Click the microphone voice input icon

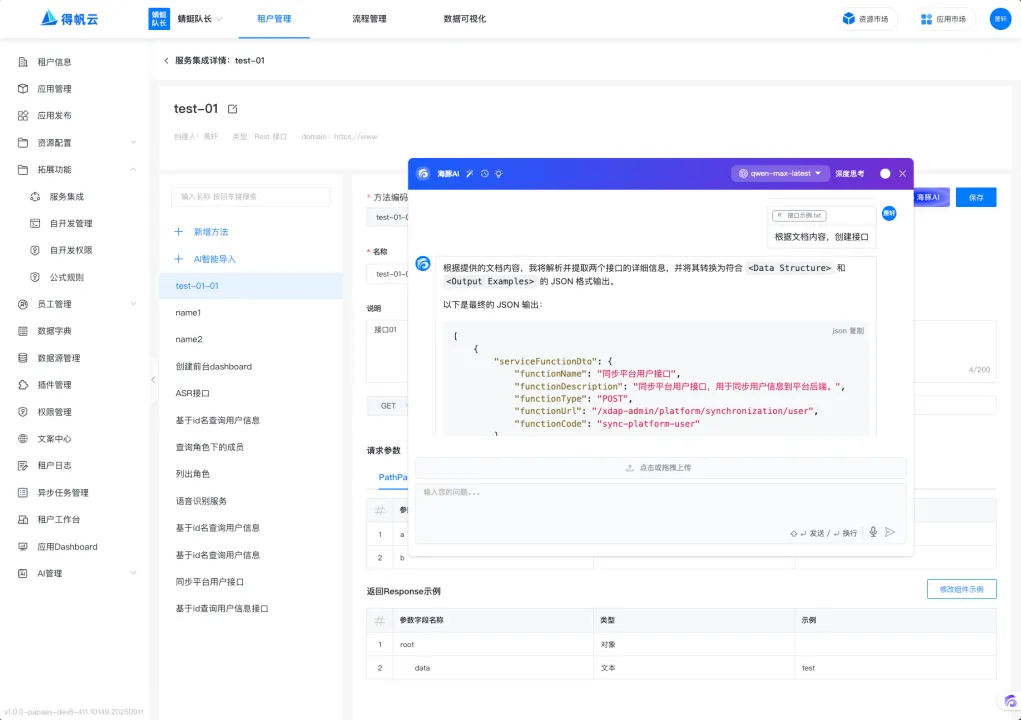pyautogui.click(x=873, y=532)
